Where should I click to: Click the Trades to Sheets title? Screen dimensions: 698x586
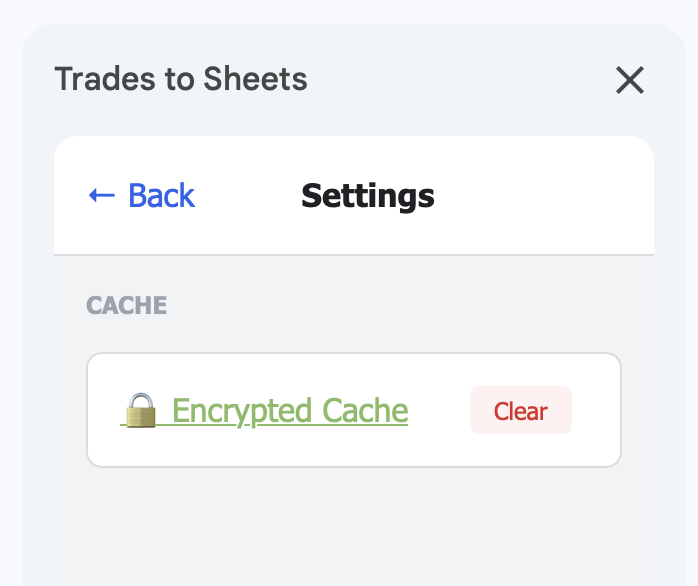181,79
